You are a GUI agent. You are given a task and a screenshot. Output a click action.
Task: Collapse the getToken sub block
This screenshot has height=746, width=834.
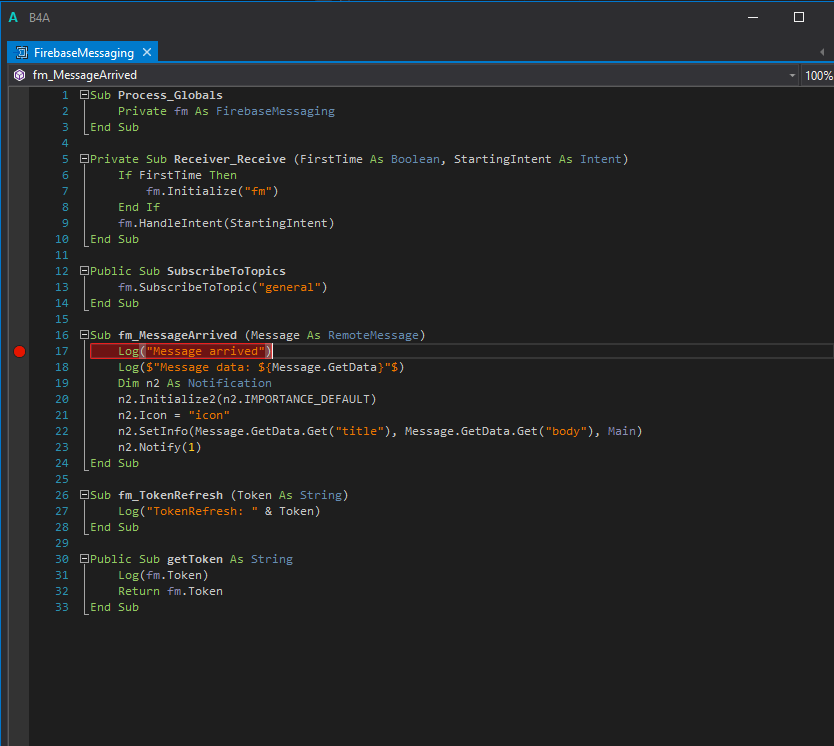(85, 559)
